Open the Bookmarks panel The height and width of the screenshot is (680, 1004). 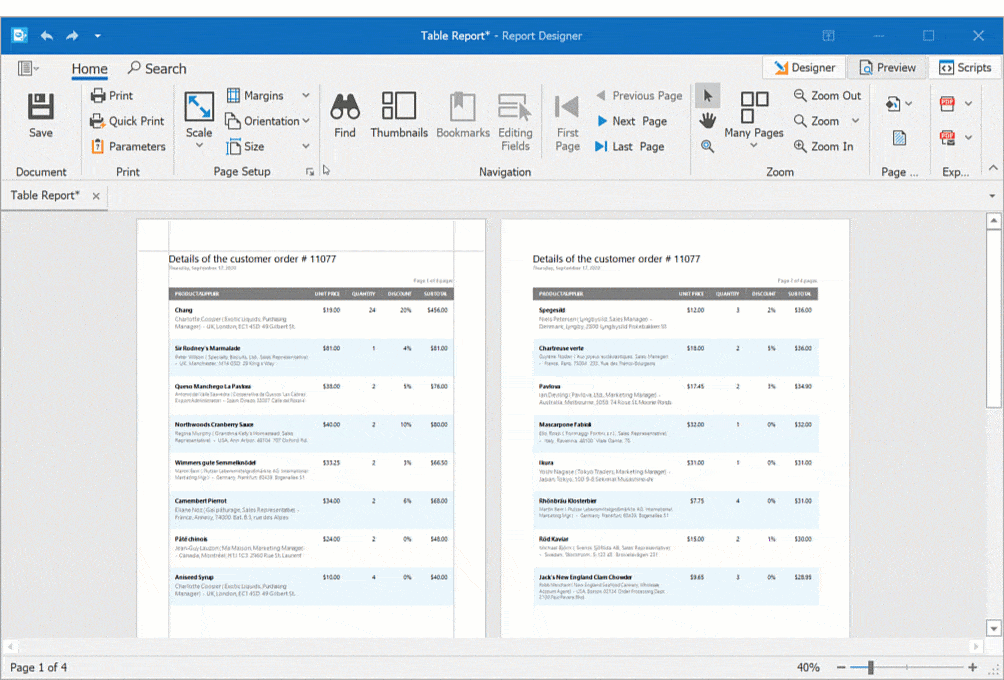click(x=462, y=115)
